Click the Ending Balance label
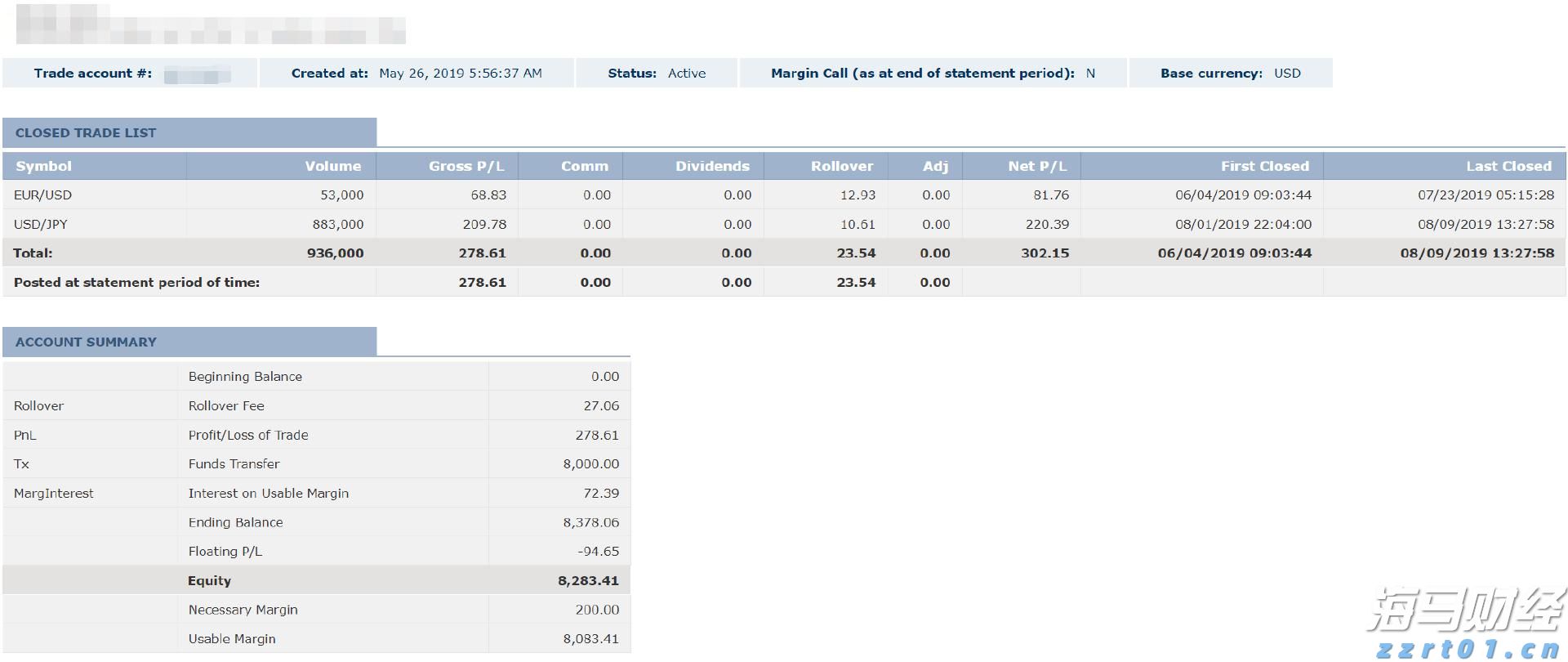The image size is (1568, 662). pos(235,522)
